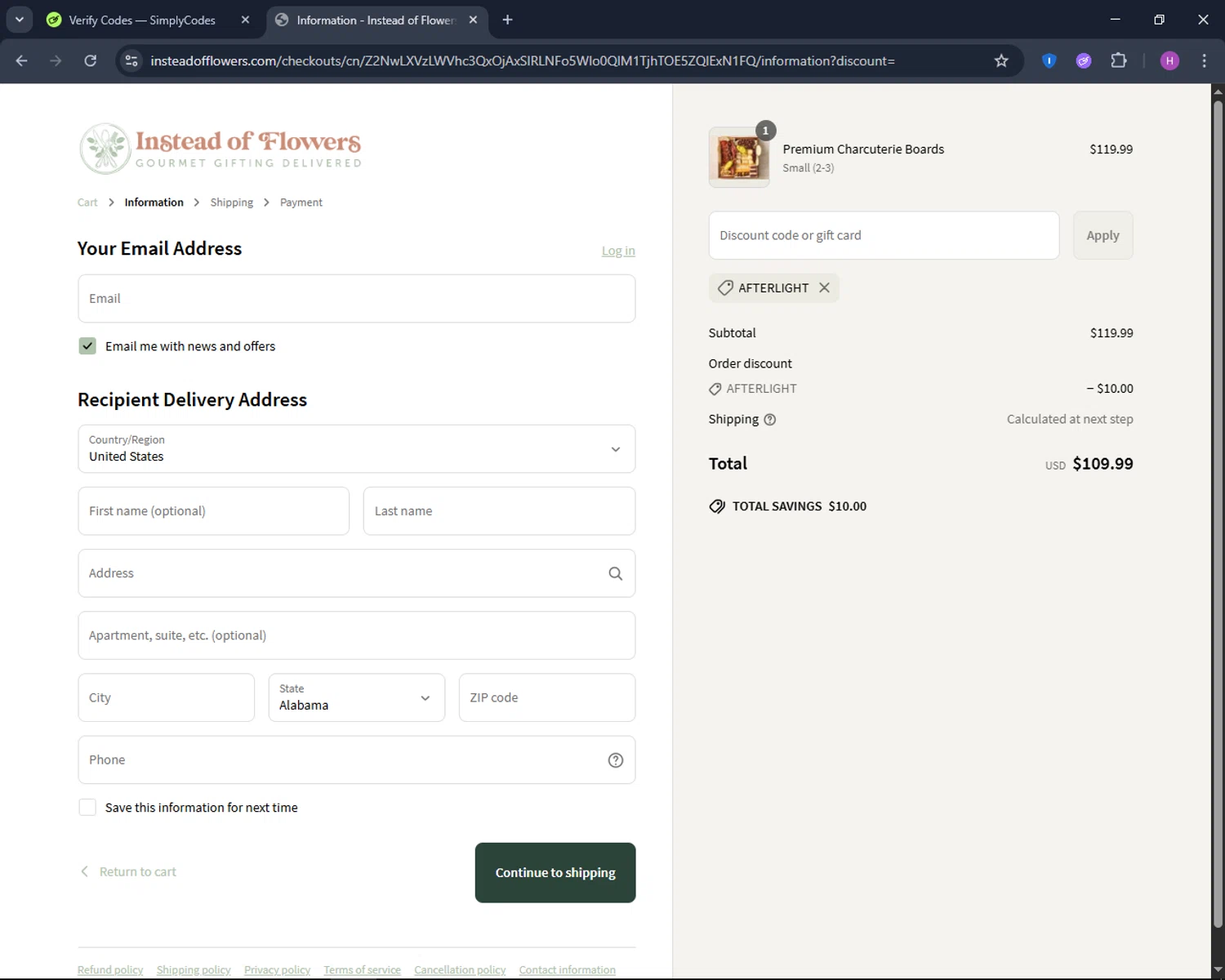Click the $109.99 total amount
Viewport: 1225px width, 980px height.
(x=1102, y=464)
